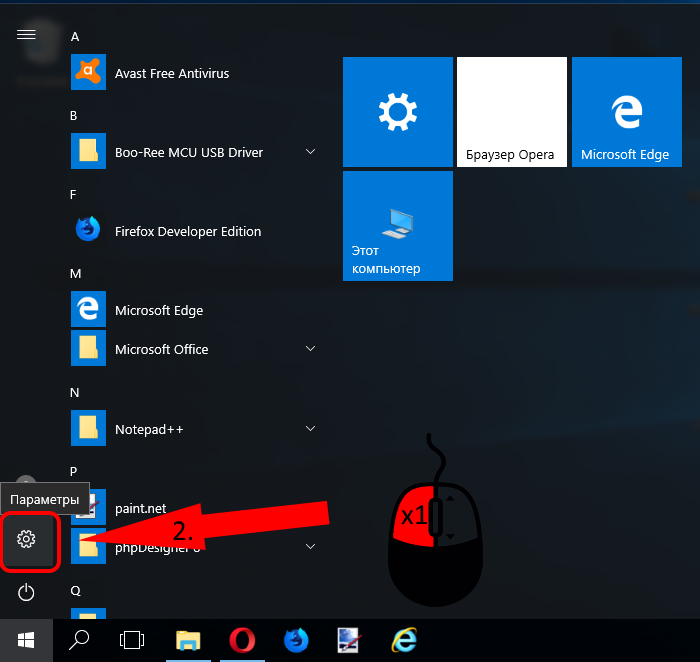Launch paint.net from the app list
The image size is (700, 662).
pyautogui.click(x=139, y=508)
